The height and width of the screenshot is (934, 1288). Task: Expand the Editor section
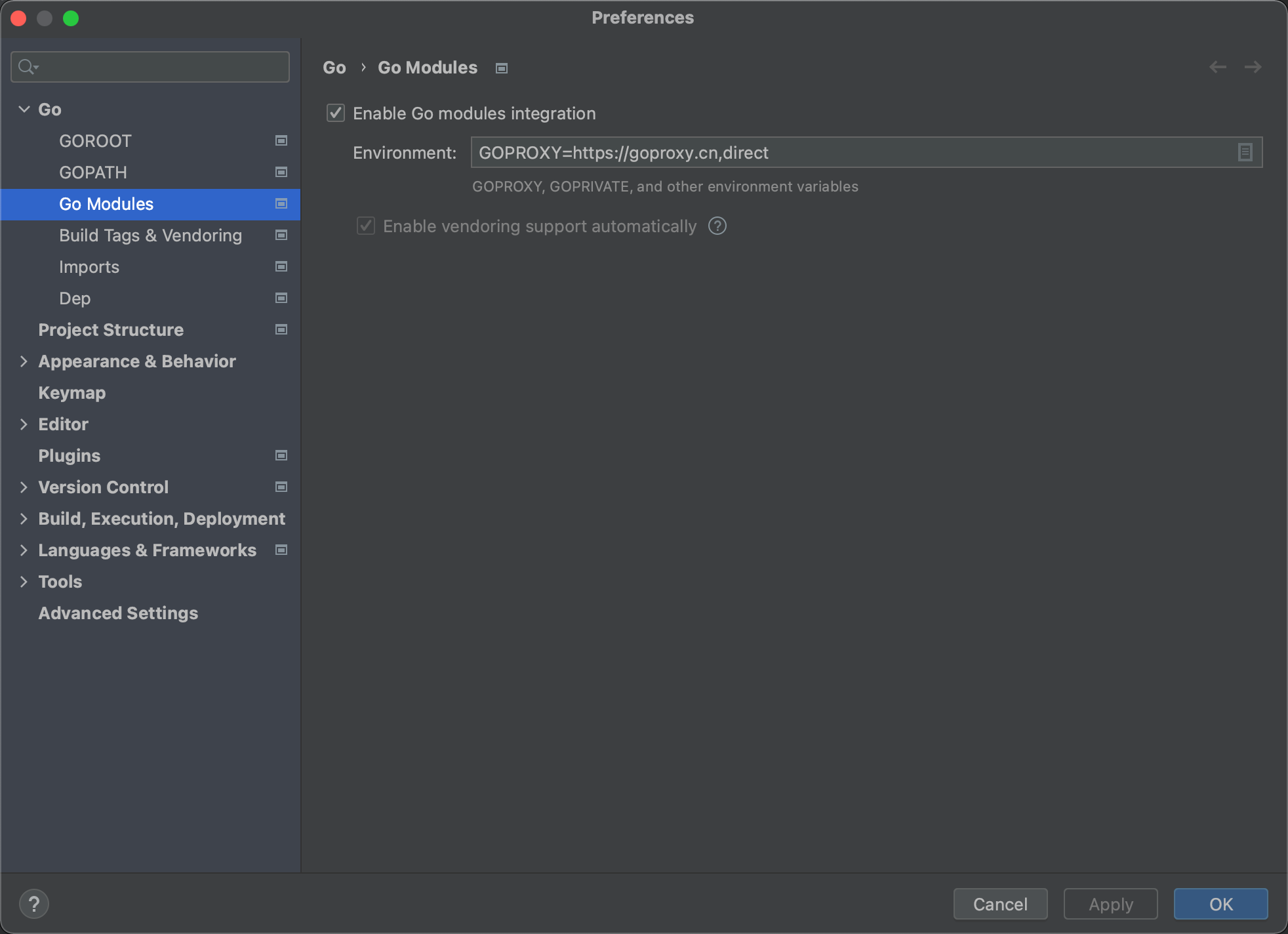click(x=24, y=424)
